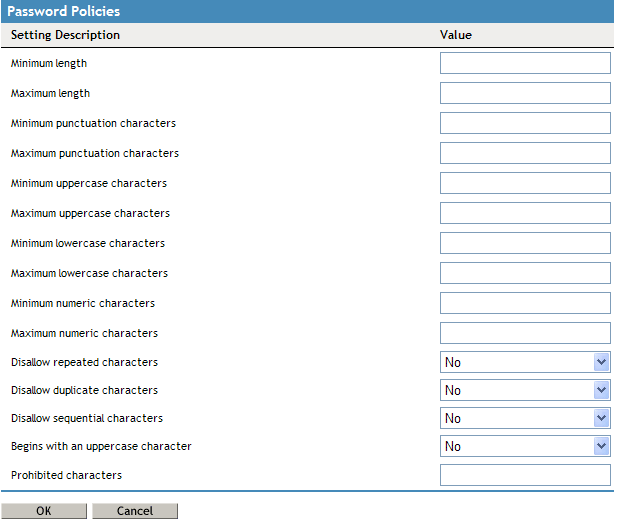Click the Minimum lowercase characters label

click(x=88, y=243)
